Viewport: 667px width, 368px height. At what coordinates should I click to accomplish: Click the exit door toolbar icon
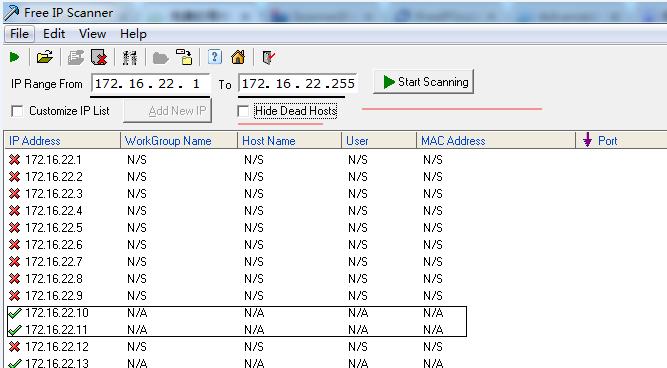click(x=268, y=57)
